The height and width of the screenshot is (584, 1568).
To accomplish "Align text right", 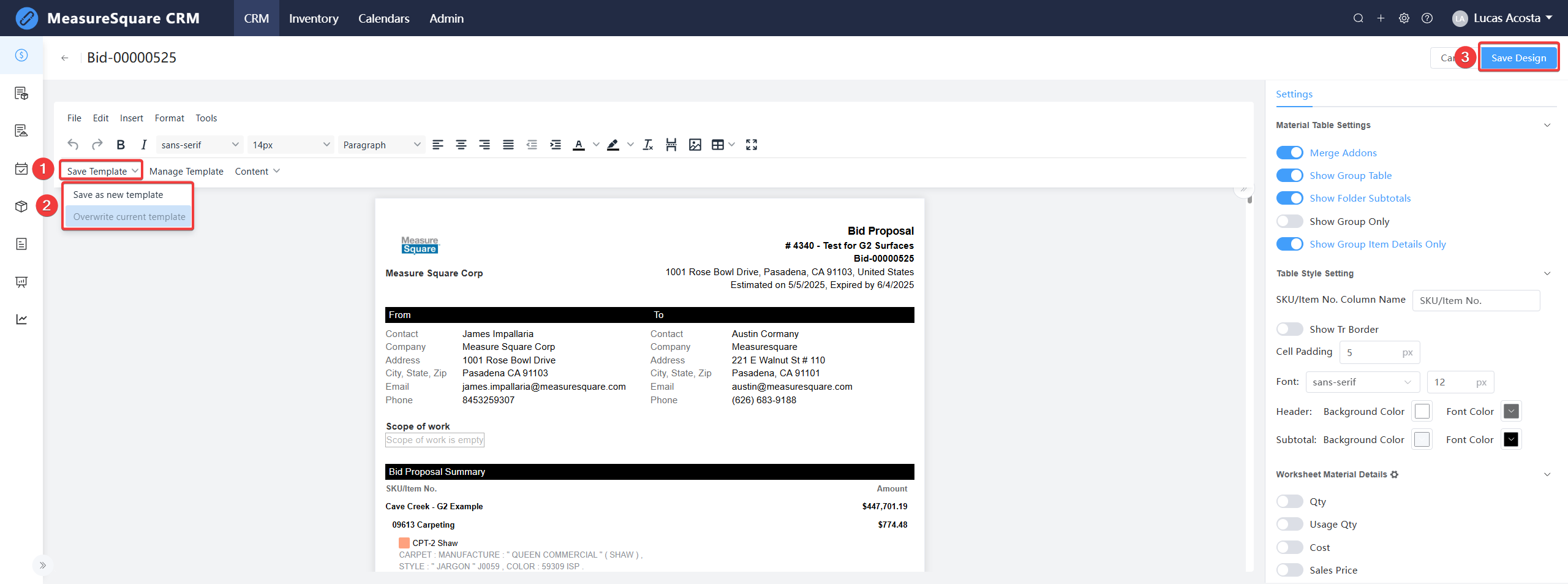I will (484, 145).
